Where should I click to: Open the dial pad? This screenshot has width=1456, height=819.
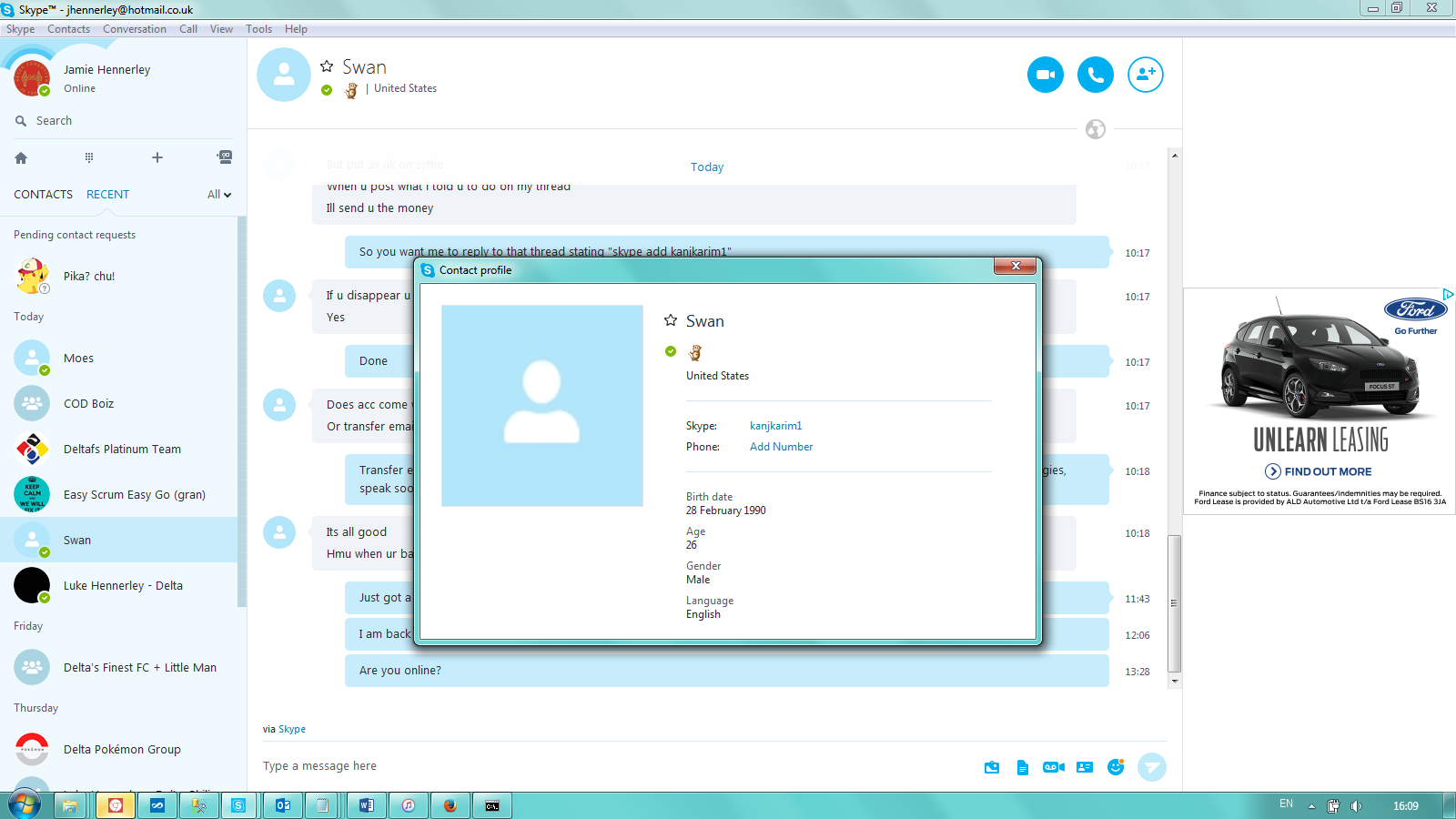pyautogui.click(x=89, y=157)
